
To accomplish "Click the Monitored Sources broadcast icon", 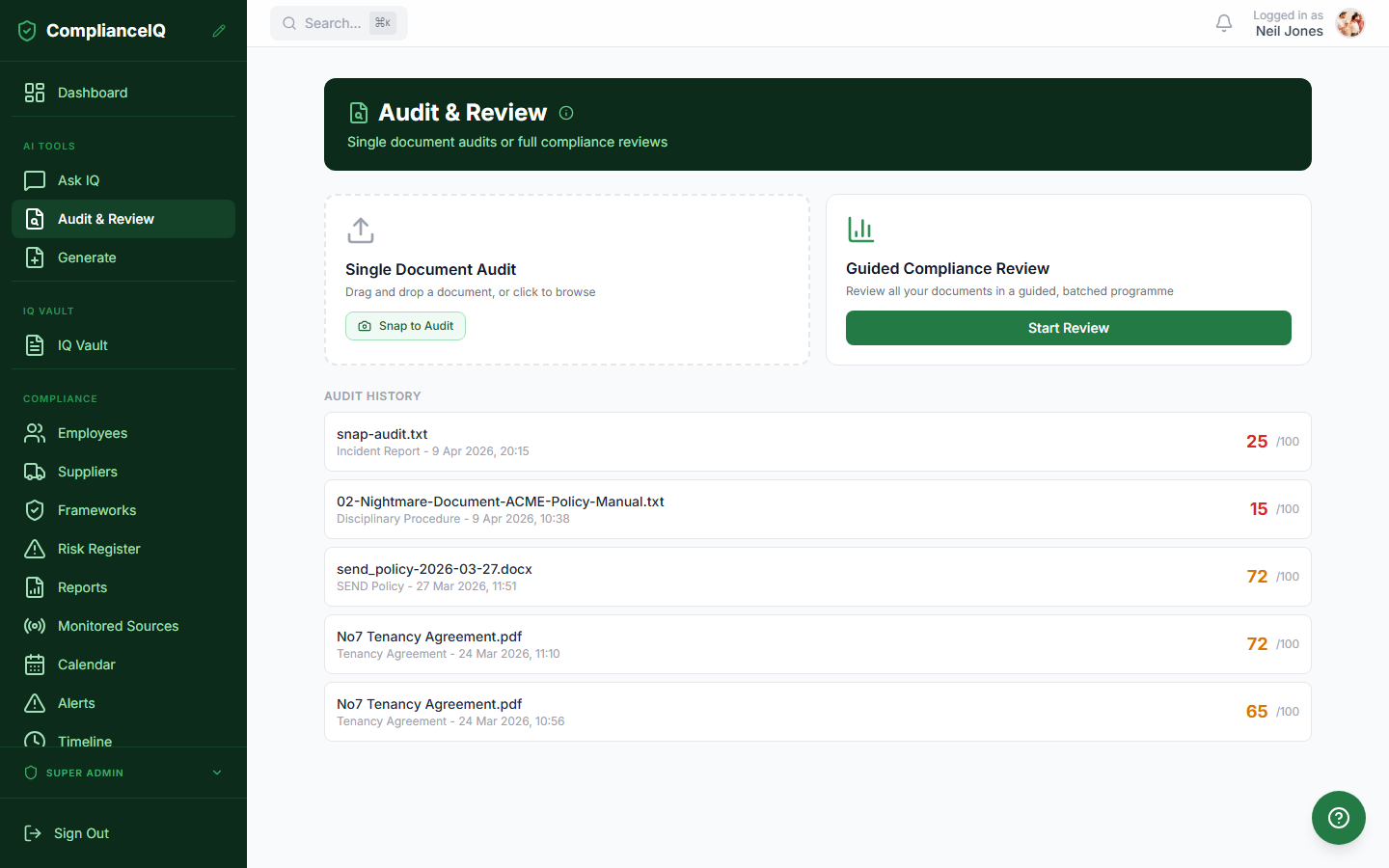I will click(35, 626).
